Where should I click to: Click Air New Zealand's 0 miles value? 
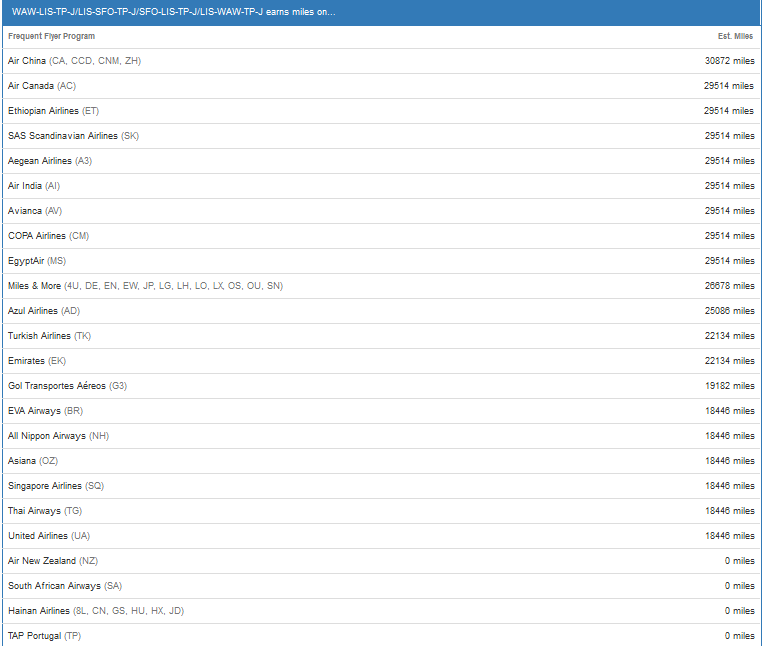739,561
